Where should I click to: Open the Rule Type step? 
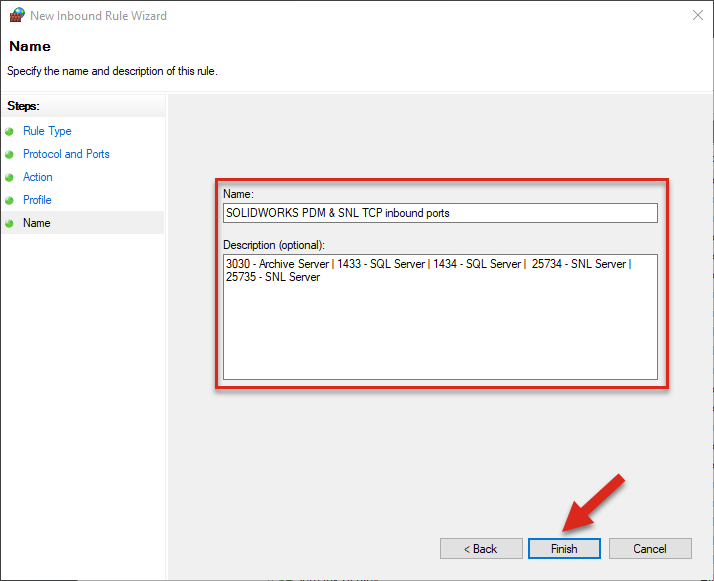(47, 131)
